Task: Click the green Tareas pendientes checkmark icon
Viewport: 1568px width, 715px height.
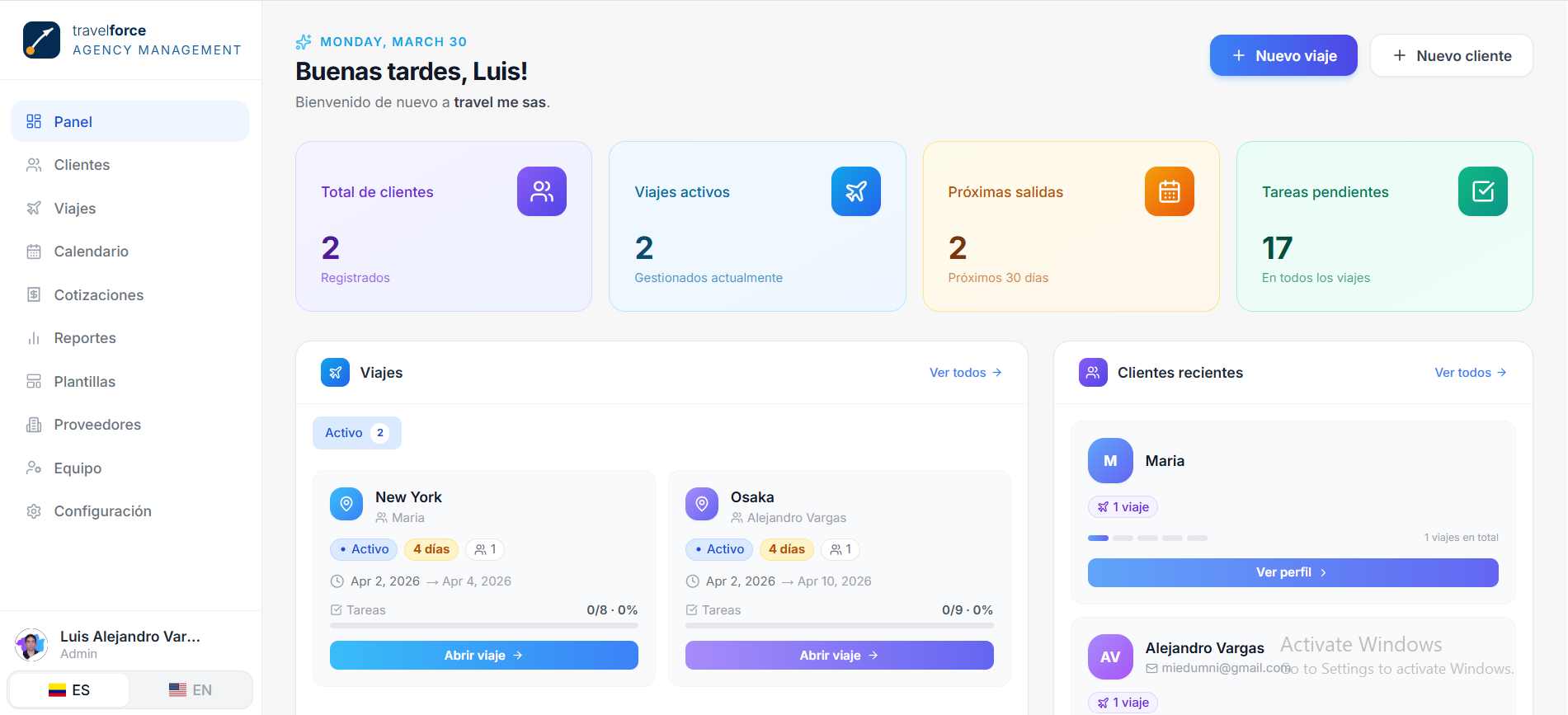Action: click(x=1482, y=191)
